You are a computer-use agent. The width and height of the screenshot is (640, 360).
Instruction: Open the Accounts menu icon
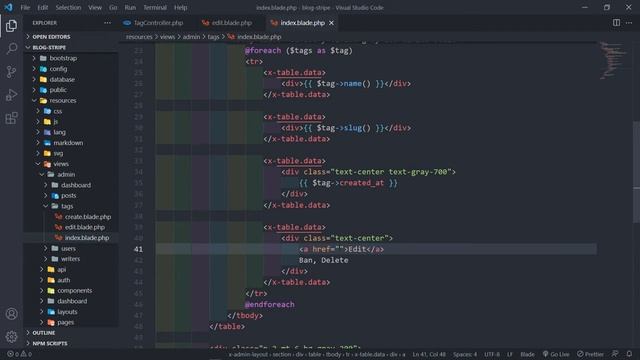point(11,313)
